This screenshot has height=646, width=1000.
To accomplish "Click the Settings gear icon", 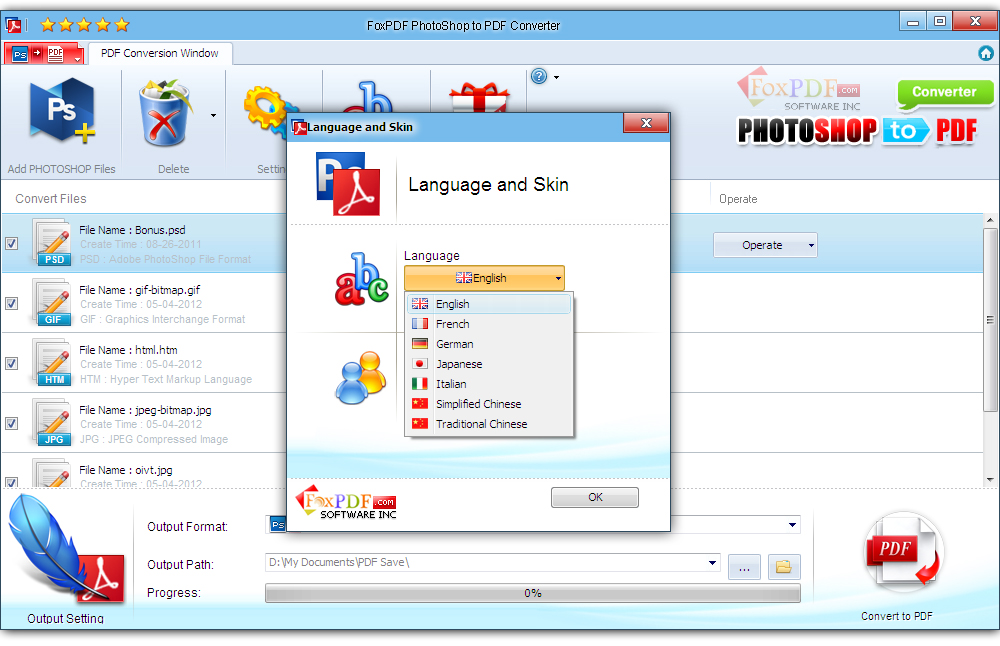I will pos(265,112).
